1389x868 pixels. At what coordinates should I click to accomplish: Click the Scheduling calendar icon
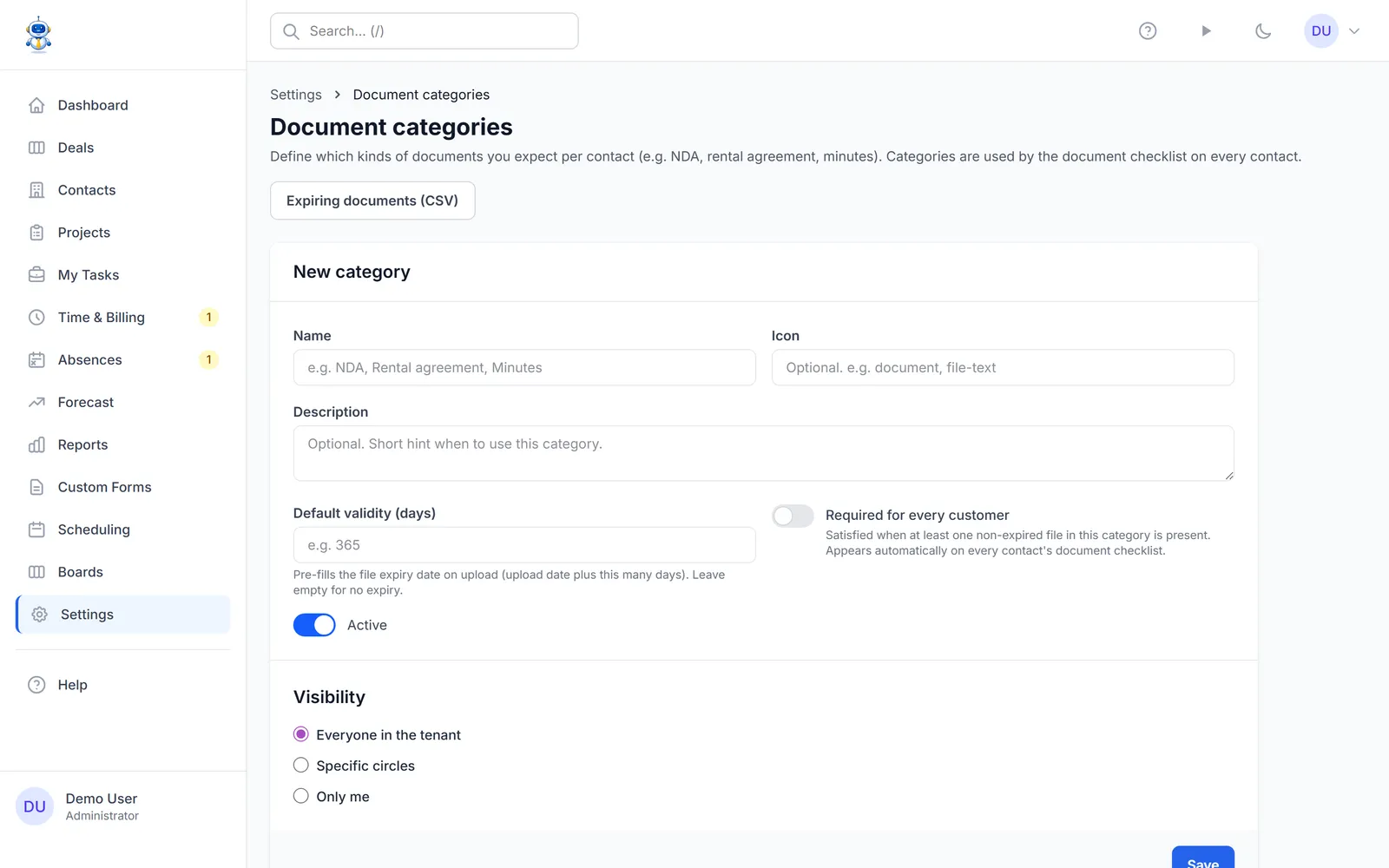tap(36, 529)
